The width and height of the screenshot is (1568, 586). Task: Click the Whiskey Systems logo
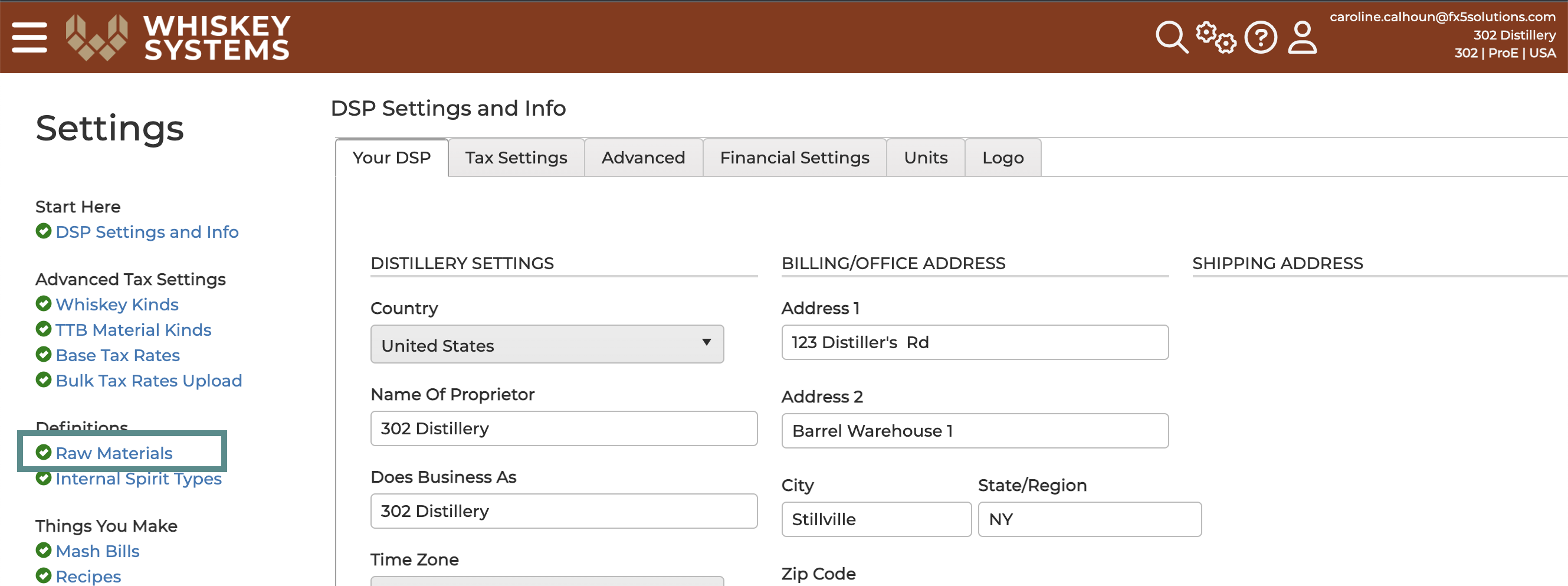[x=178, y=37]
